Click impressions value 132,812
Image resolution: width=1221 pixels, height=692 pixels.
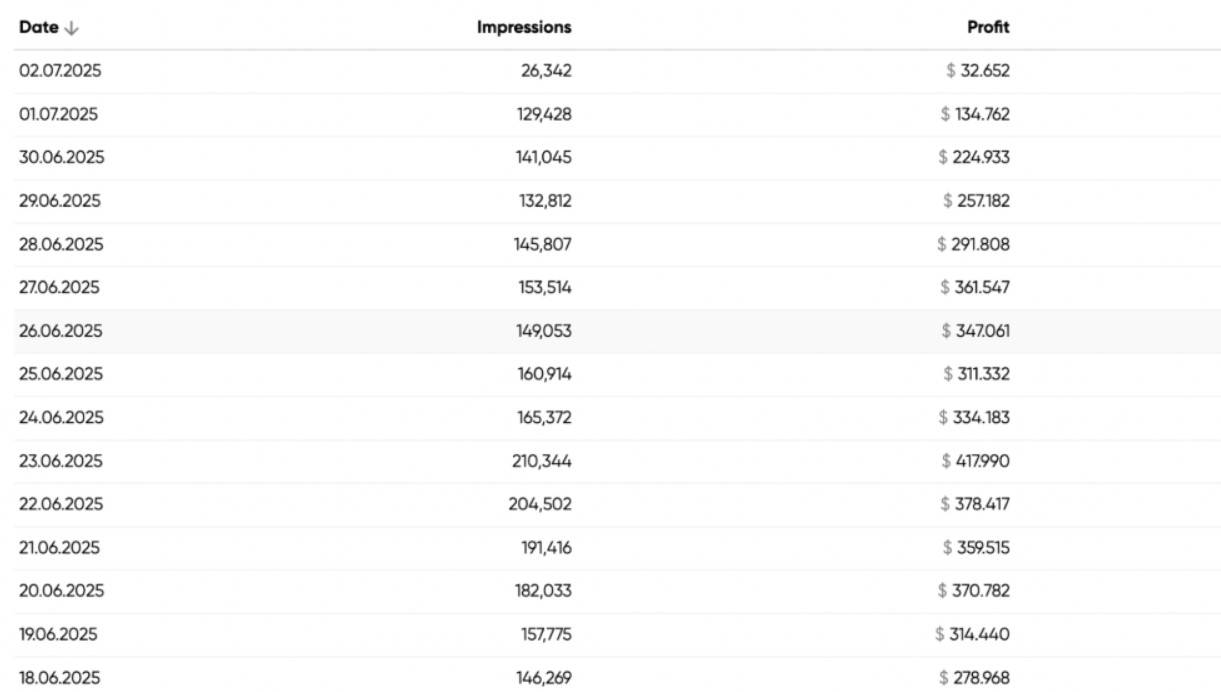544,201
